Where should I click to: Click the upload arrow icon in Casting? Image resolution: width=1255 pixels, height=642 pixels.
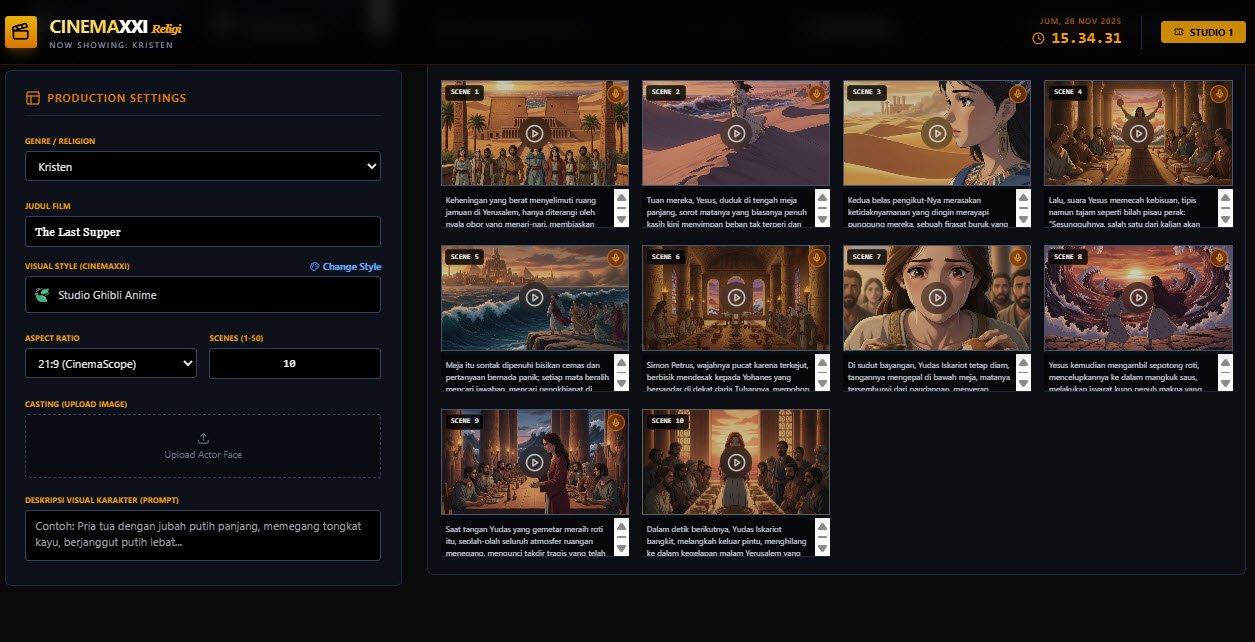click(203, 438)
